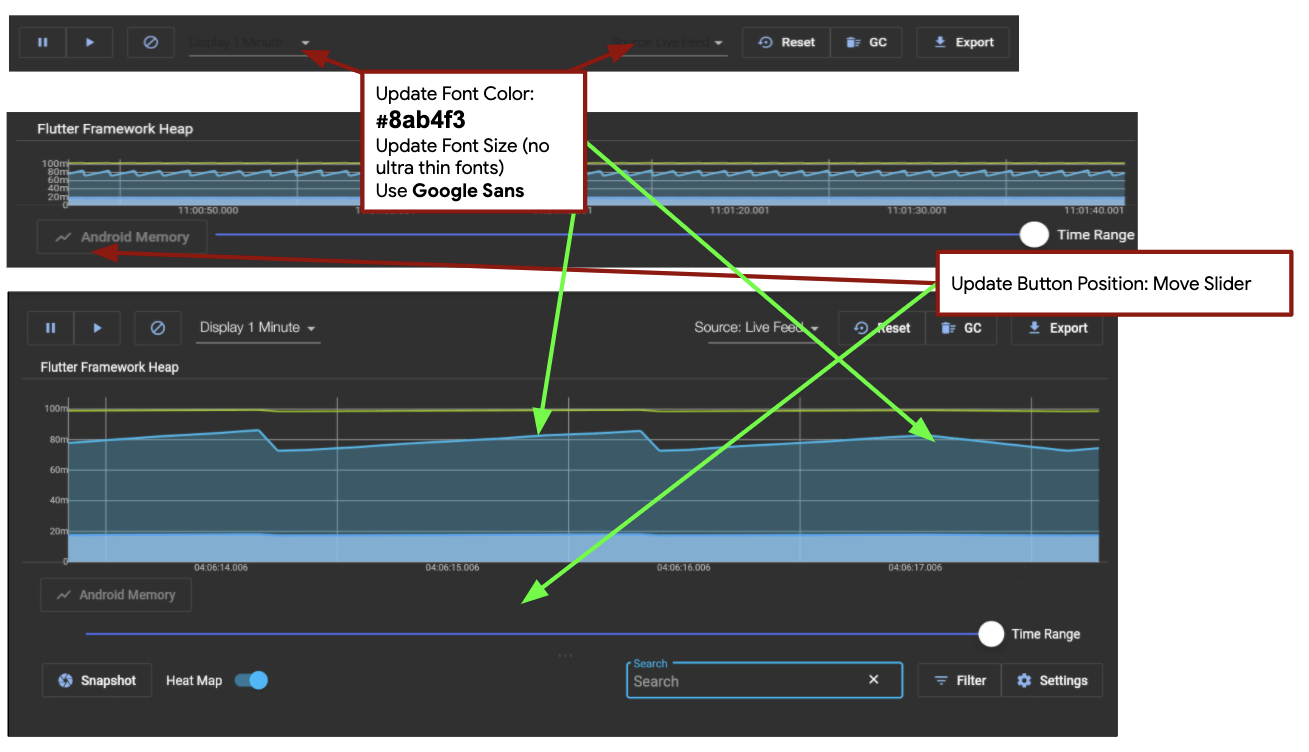1309x752 pixels.
Task: Open the Filter options
Action: [x=958, y=680]
